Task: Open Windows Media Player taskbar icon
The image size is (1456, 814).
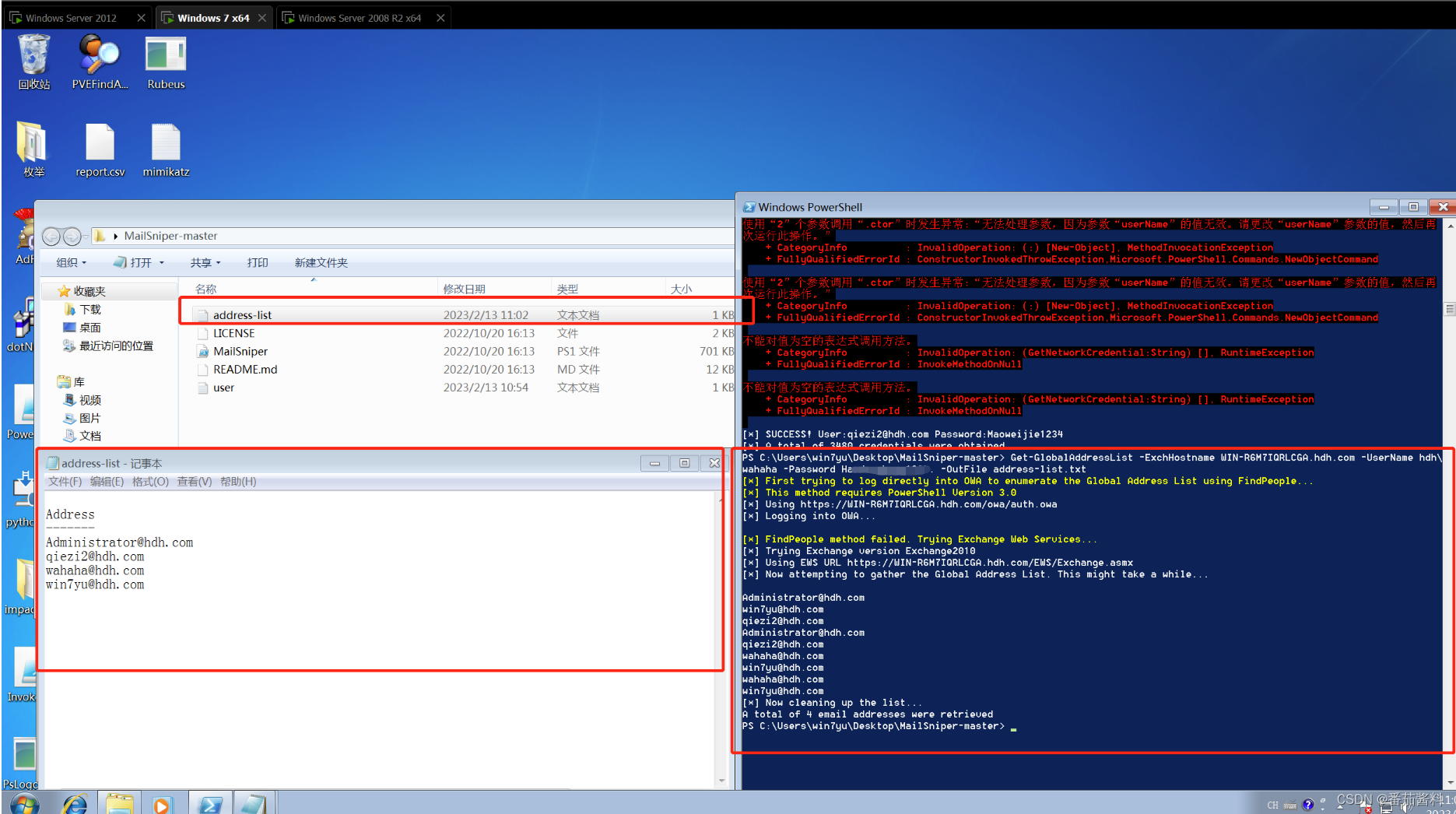Action: click(x=162, y=804)
